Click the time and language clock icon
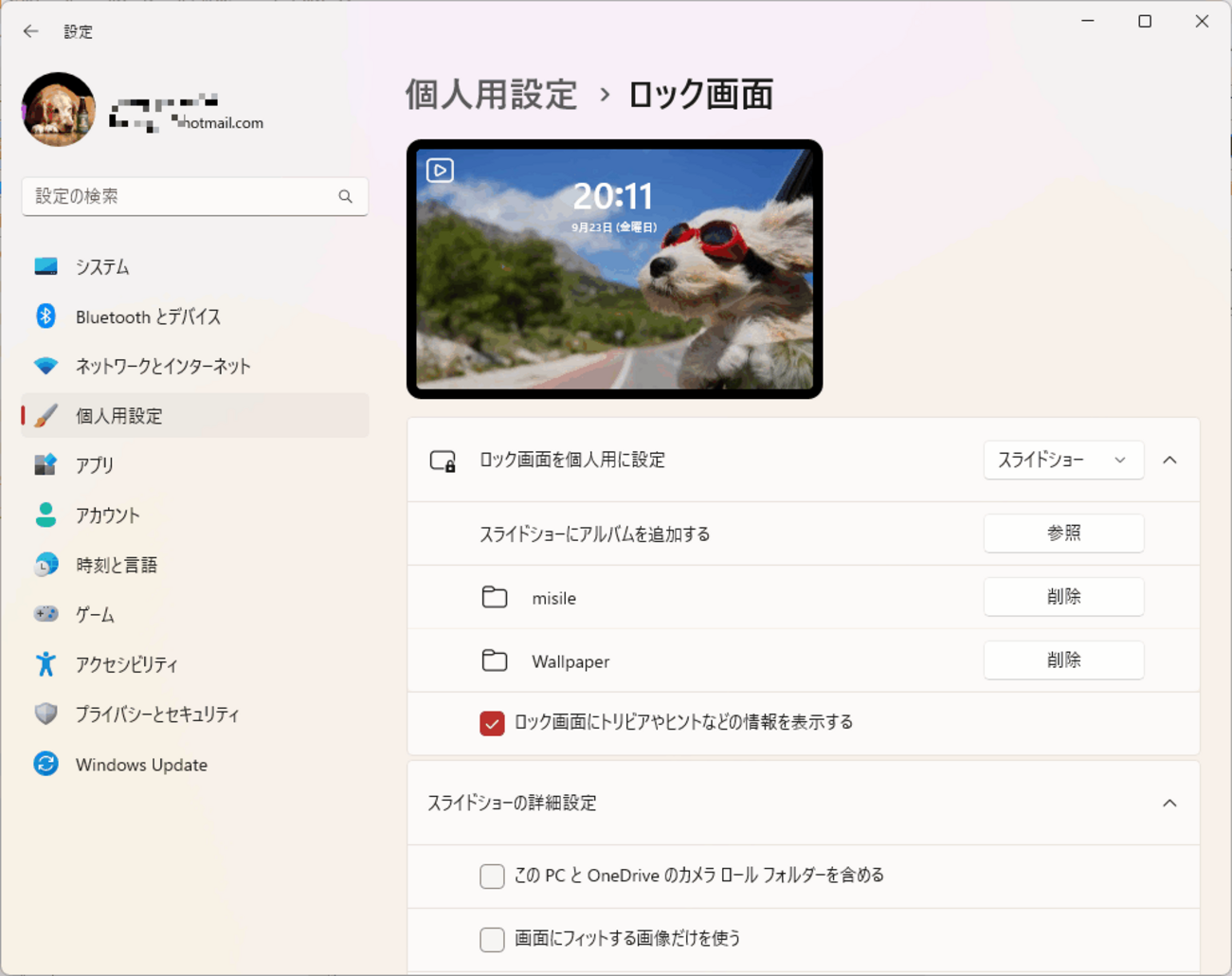Viewport: 1232px width, 976px height. [x=45, y=565]
